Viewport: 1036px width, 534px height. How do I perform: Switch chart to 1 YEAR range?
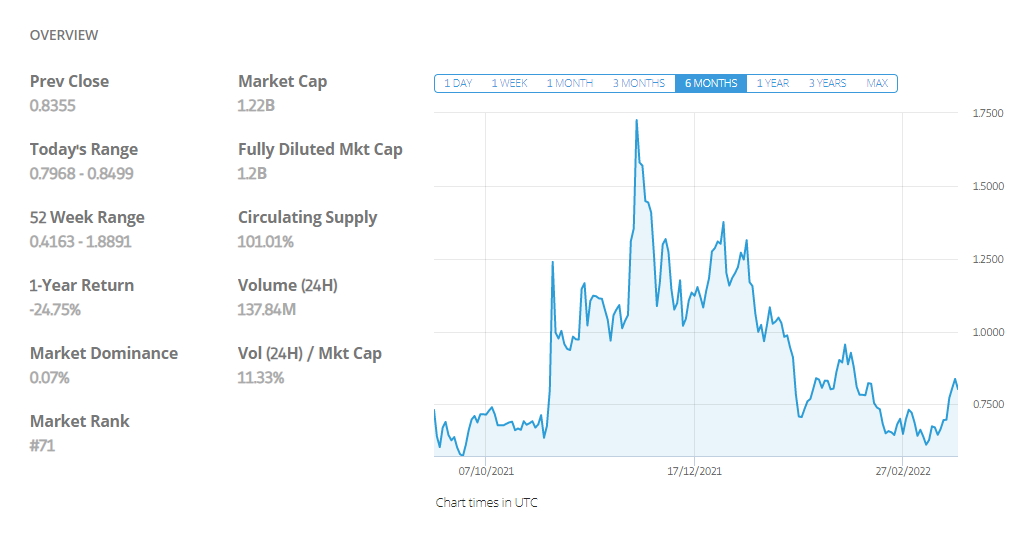(772, 83)
